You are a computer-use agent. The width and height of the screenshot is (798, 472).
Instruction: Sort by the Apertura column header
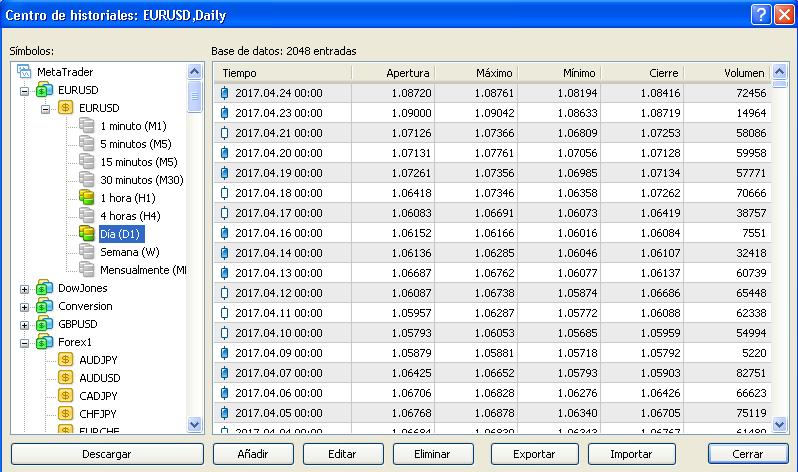coord(393,73)
